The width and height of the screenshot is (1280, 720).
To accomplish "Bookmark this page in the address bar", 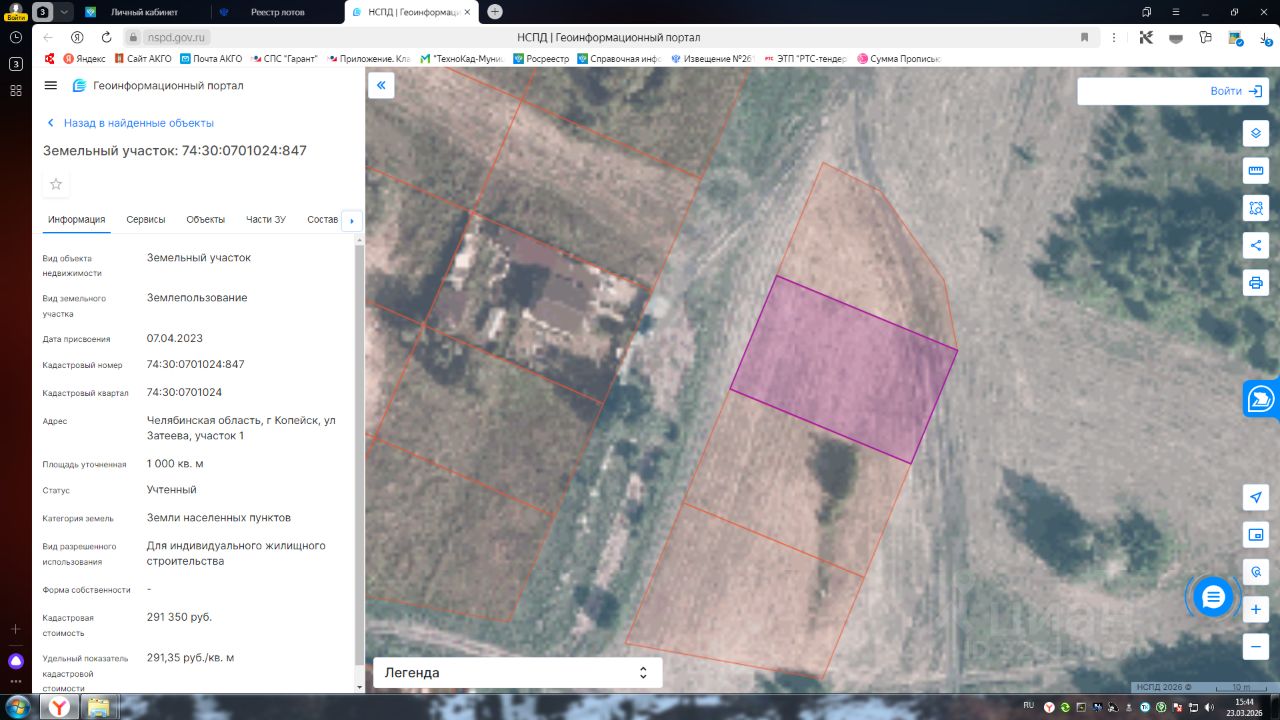I will (1085, 37).
